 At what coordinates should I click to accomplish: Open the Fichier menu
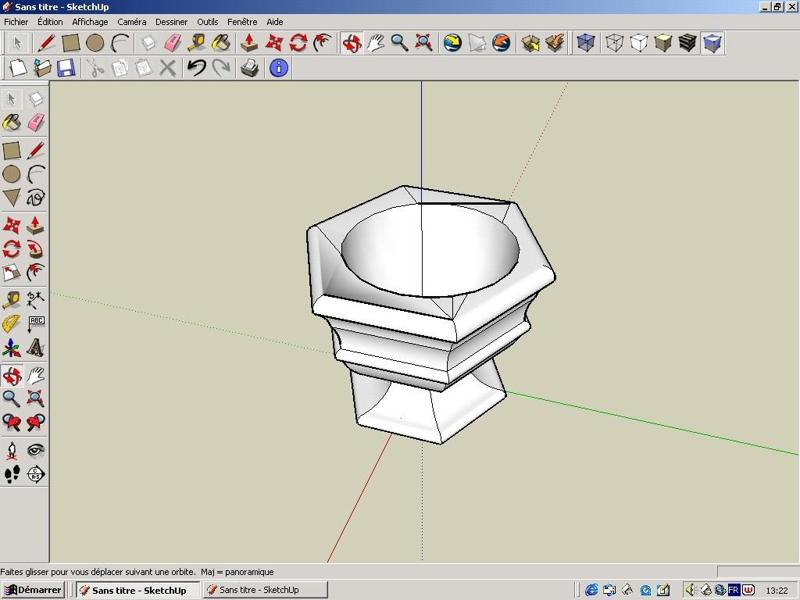point(16,22)
